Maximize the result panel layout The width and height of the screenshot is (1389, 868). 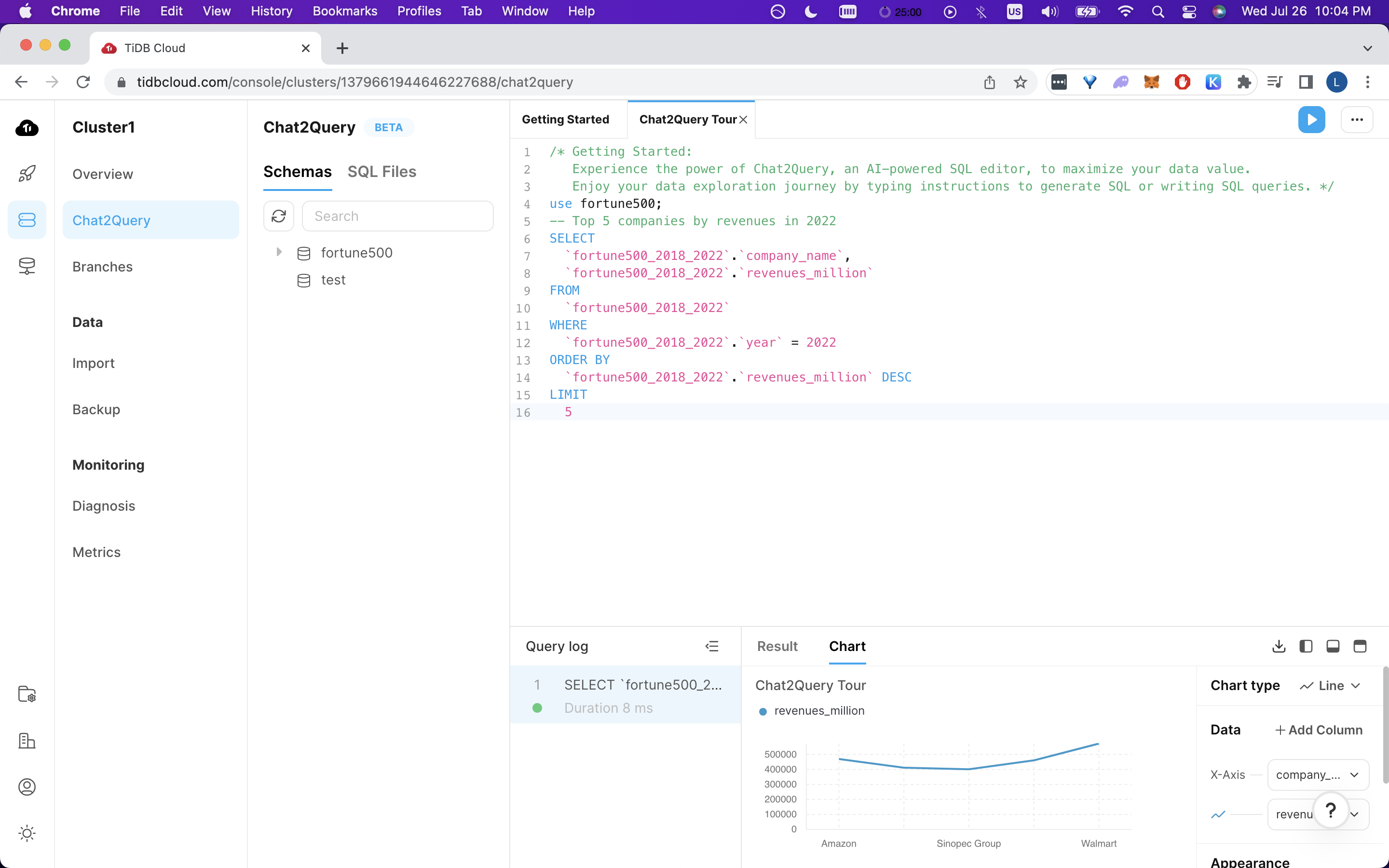1360,646
